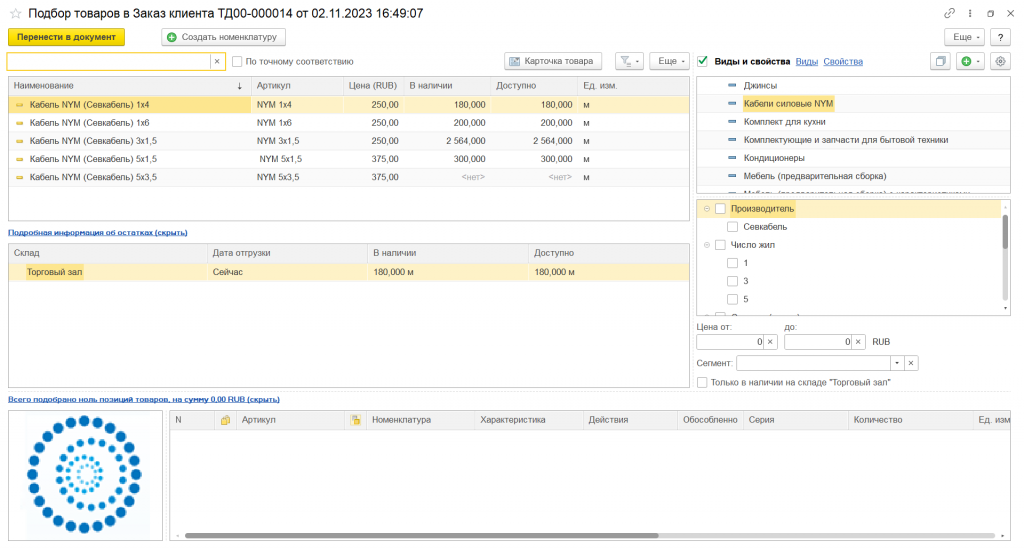Select Кабели силовые NYM product type
This screenshot has height=549, width=1024.
[788, 104]
